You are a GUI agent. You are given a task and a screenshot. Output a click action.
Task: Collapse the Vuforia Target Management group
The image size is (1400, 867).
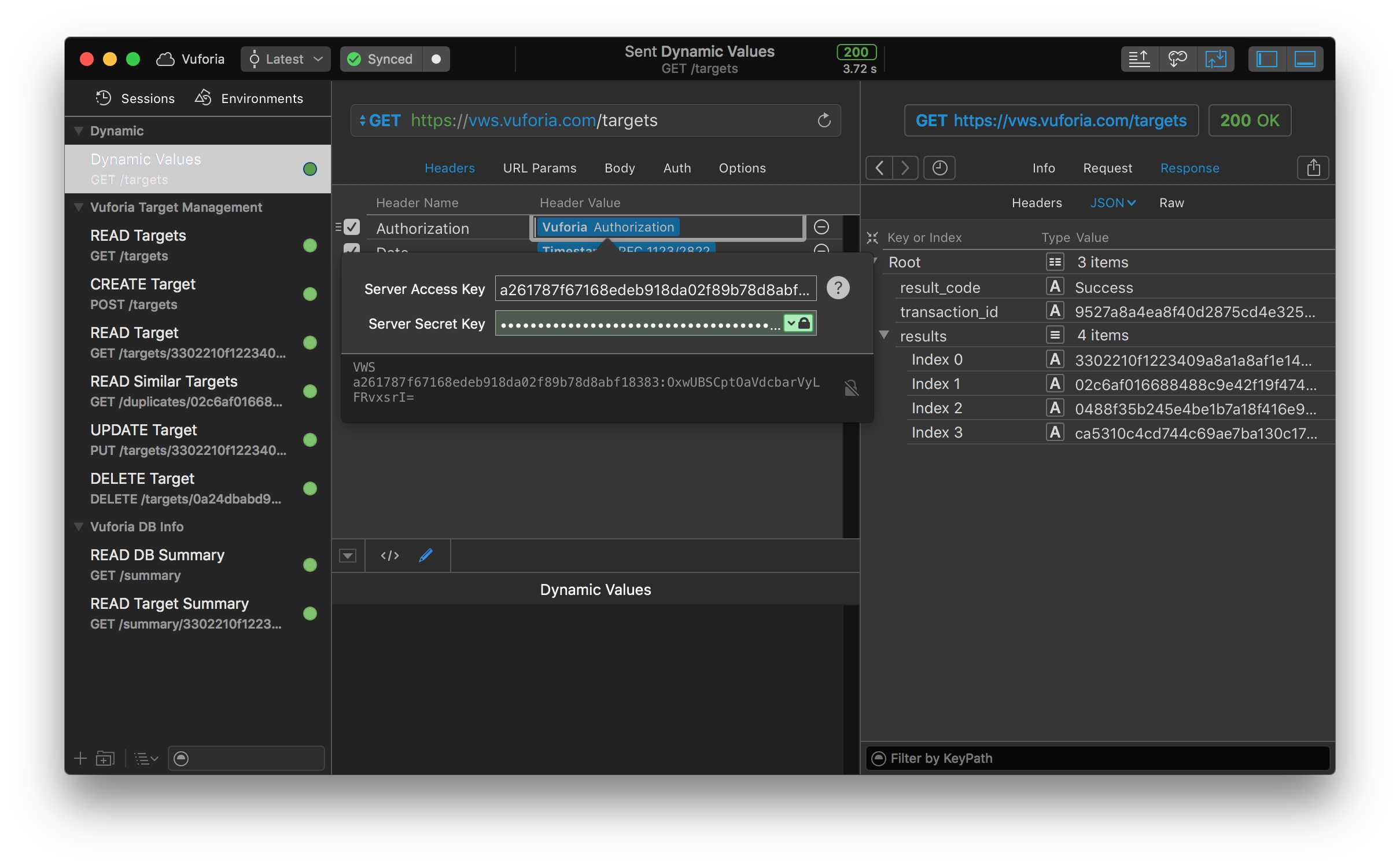tap(79, 207)
